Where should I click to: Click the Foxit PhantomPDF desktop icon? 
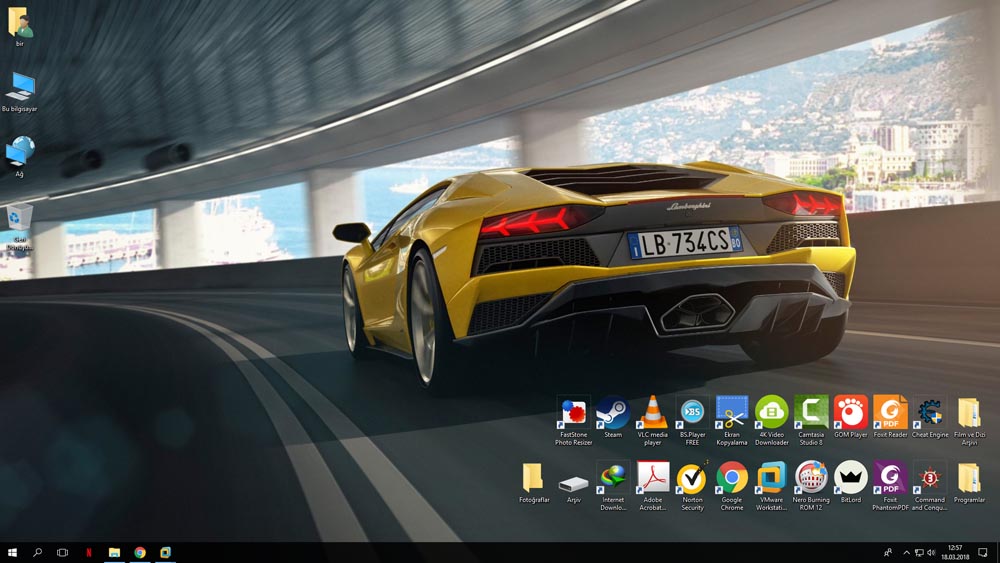890,479
